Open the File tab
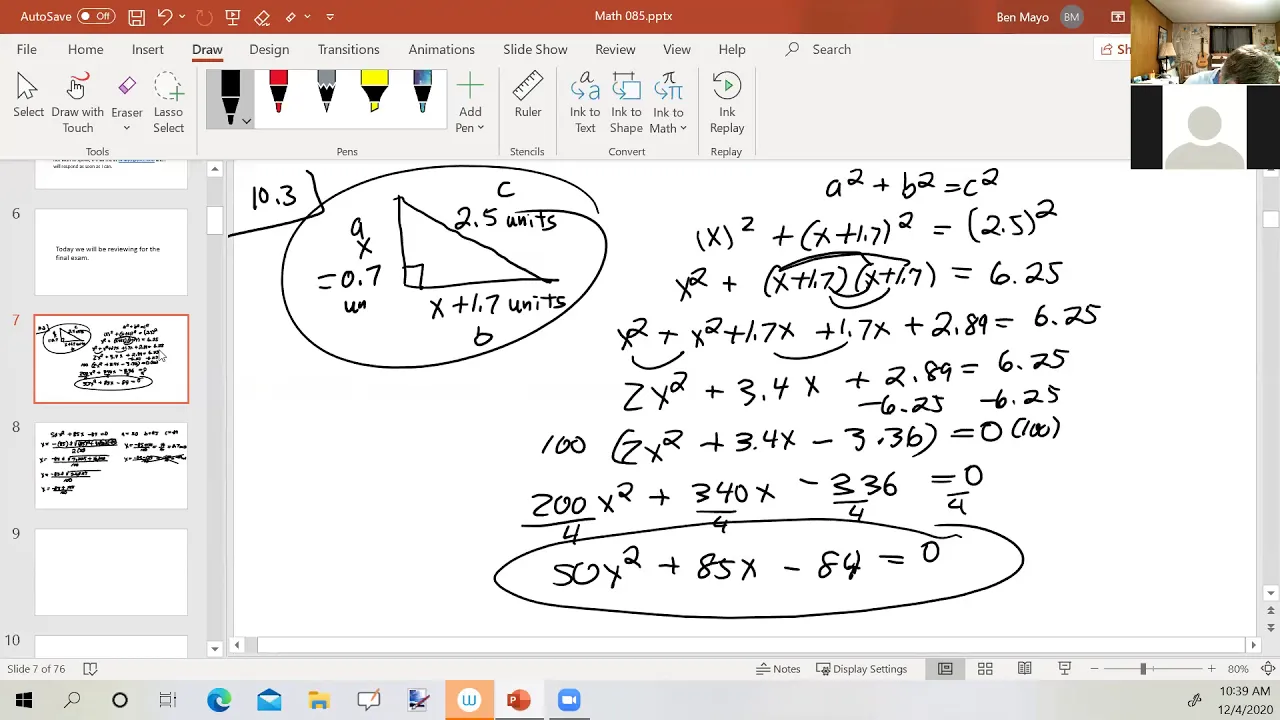The height and width of the screenshot is (720, 1280). pos(27,49)
